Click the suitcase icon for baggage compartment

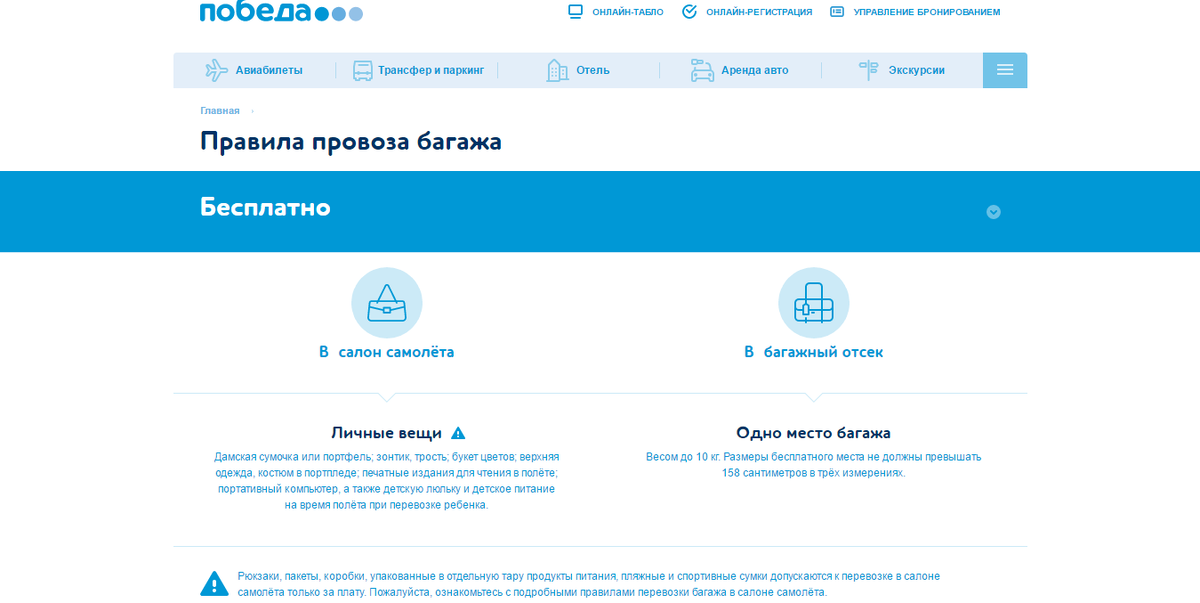[814, 302]
